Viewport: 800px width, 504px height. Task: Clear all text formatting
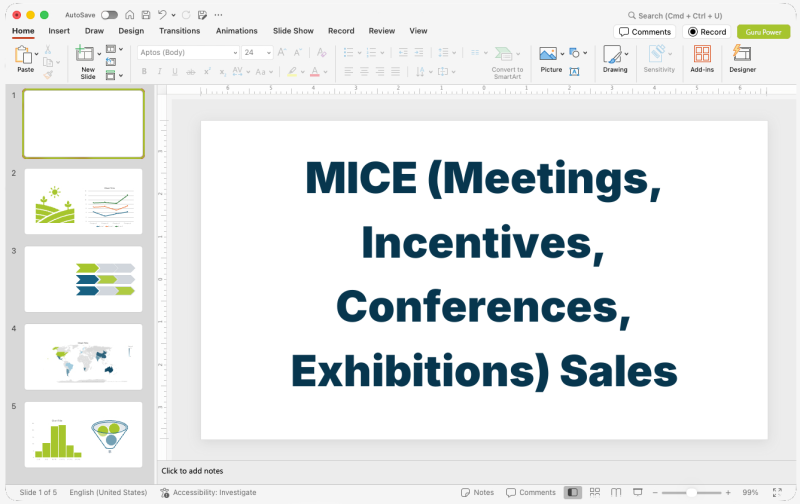coord(321,52)
